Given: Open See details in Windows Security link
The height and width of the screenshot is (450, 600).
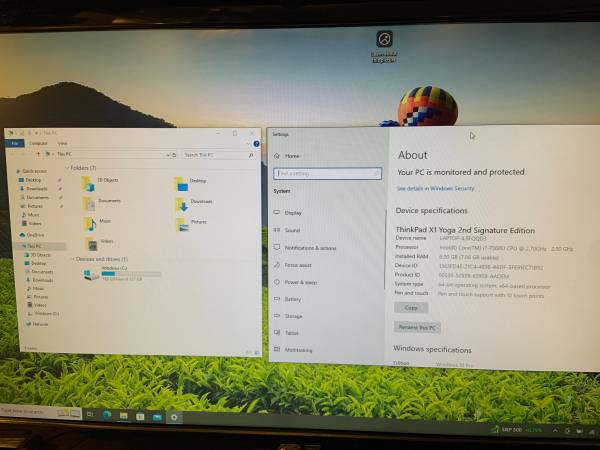Looking at the screenshot, I should coord(435,188).
